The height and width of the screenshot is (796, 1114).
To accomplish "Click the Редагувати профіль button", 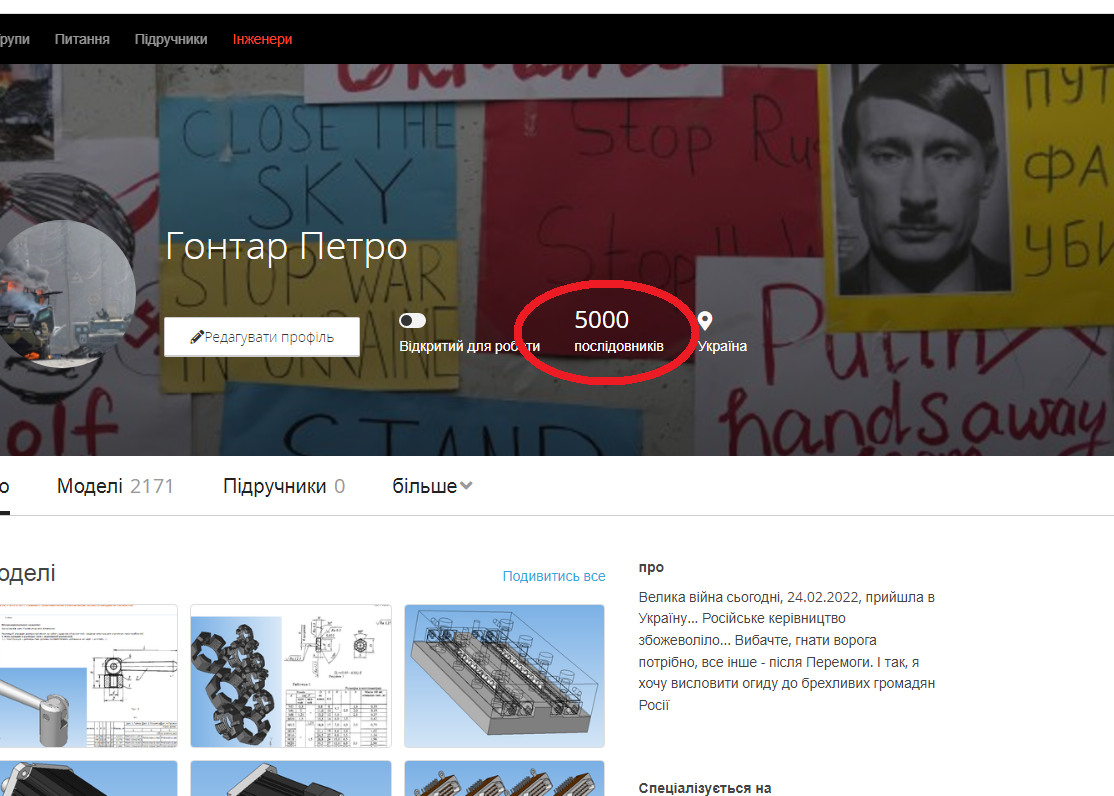I will coord(261,337).
